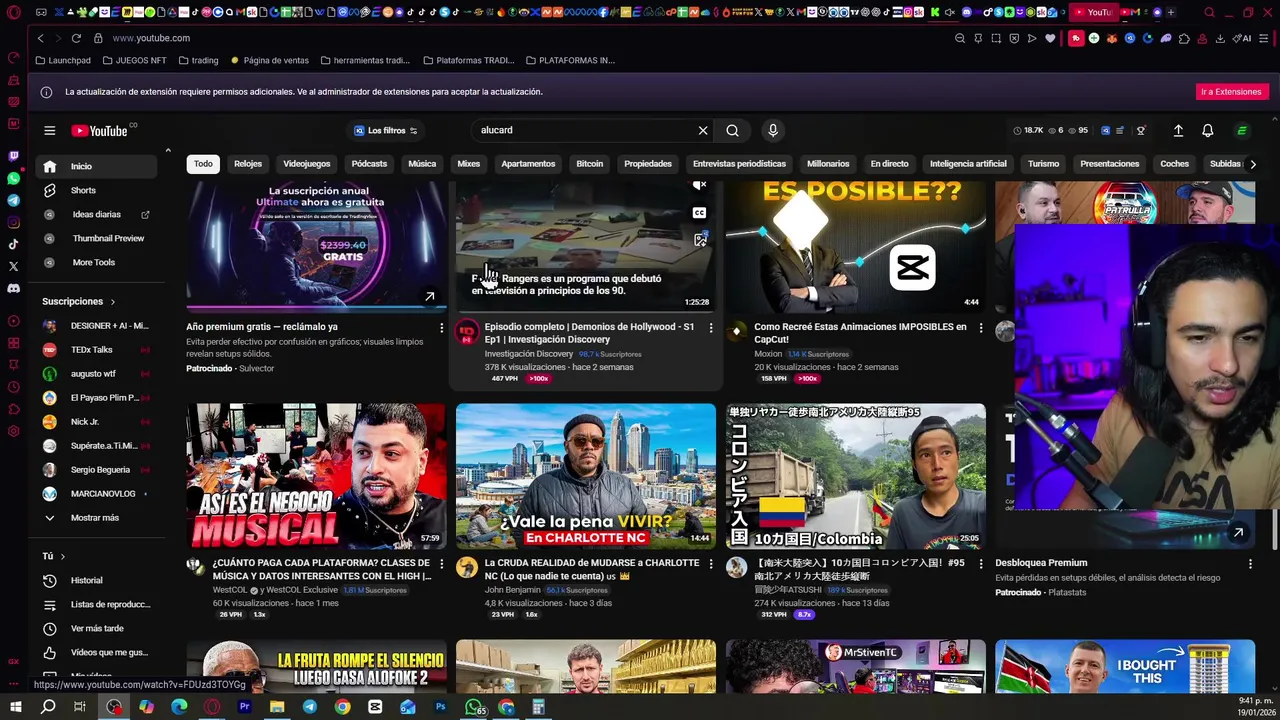Open options for ¿Cuánto paga cada plataforma video

(441, 563)
